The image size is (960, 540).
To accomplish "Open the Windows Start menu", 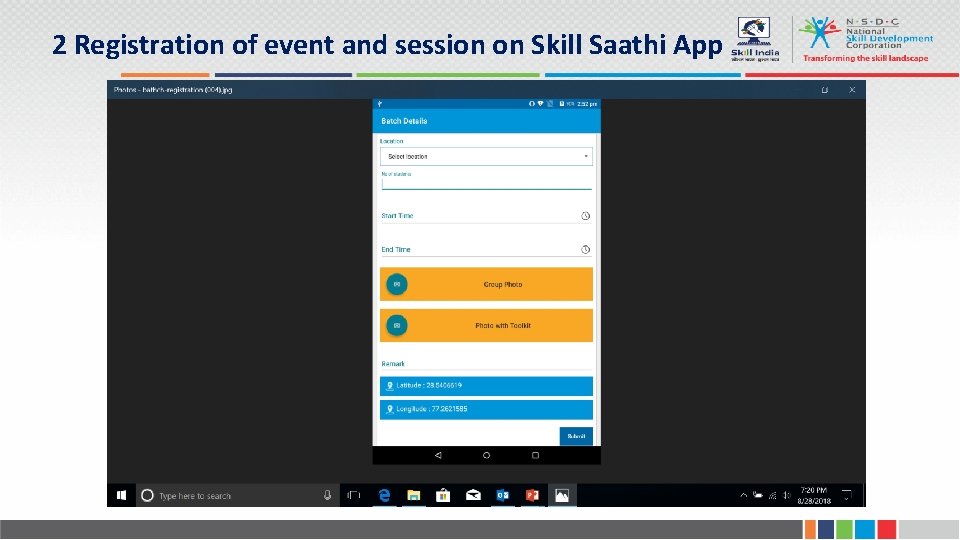I will 121,495.
